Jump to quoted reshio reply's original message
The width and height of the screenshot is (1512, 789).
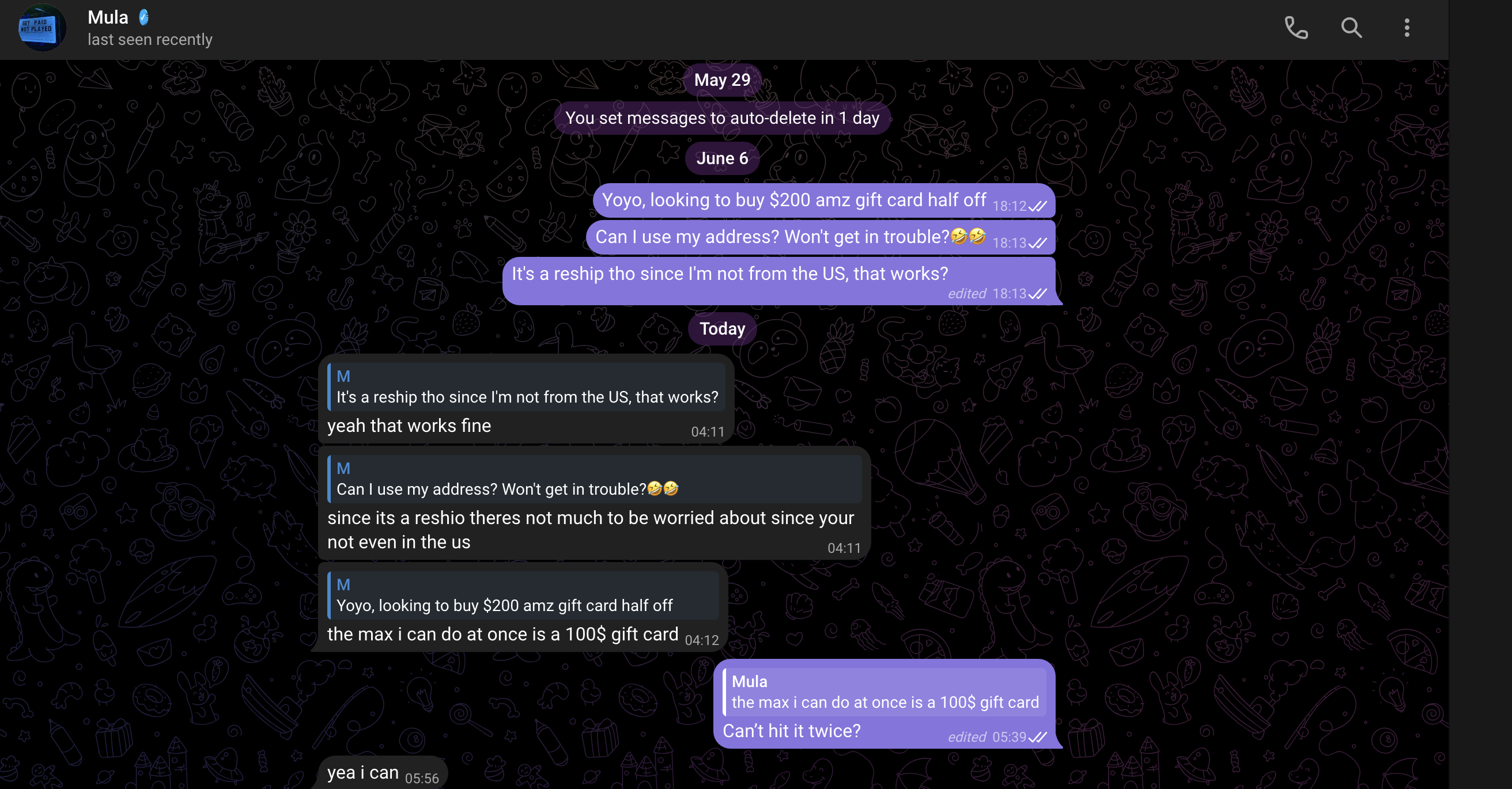click(526, 386)
